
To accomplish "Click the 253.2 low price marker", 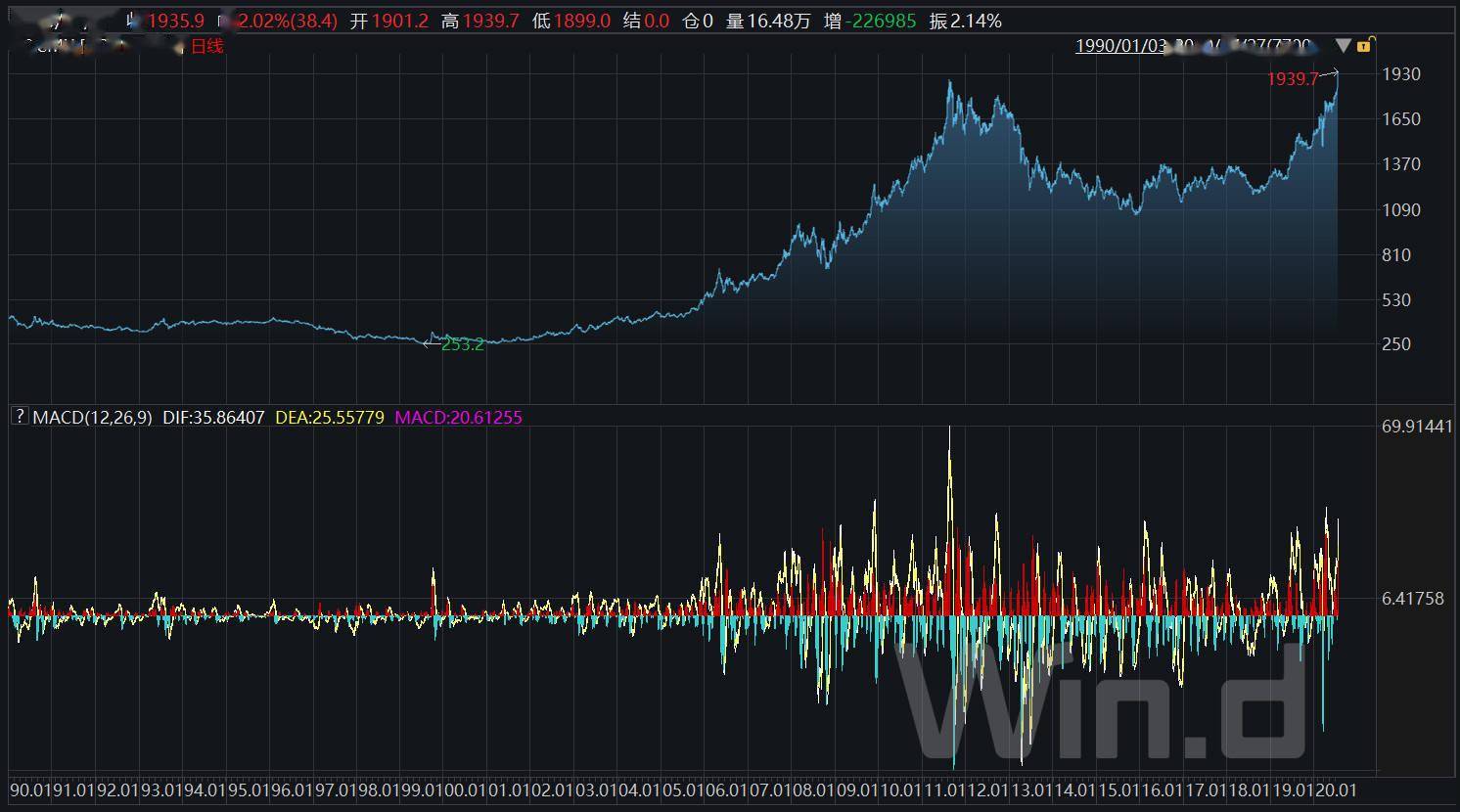I will (x=461, y=345).
